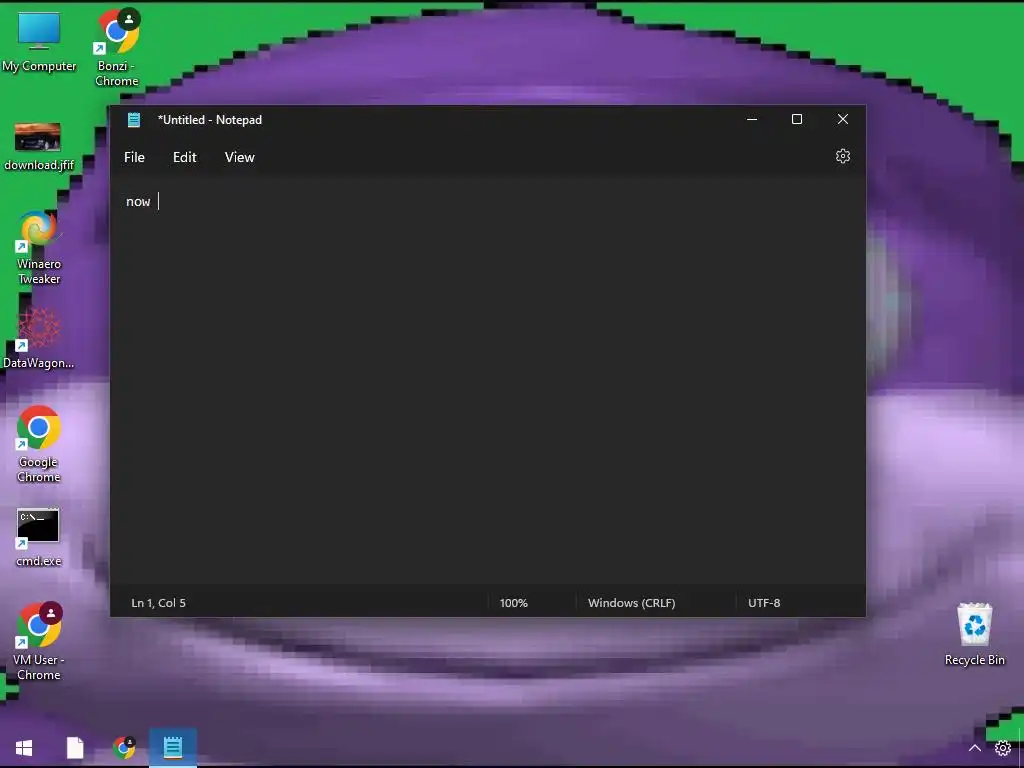Maximize the Notepad window
The width and height of the screenshot is (1024, 768).
[x=797, y=120]
